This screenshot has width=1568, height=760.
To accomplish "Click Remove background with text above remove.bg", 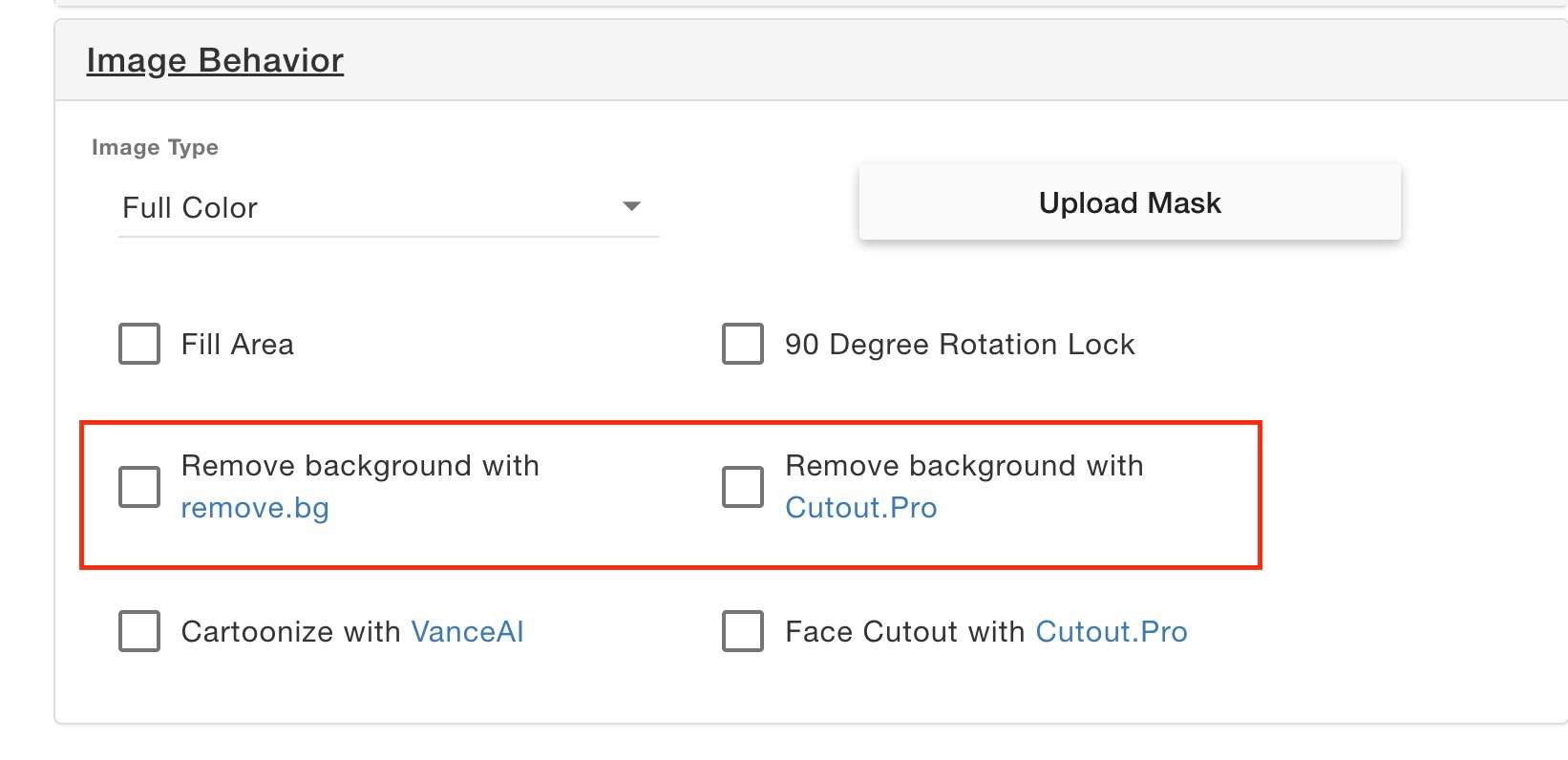I will tap(360, 466).
